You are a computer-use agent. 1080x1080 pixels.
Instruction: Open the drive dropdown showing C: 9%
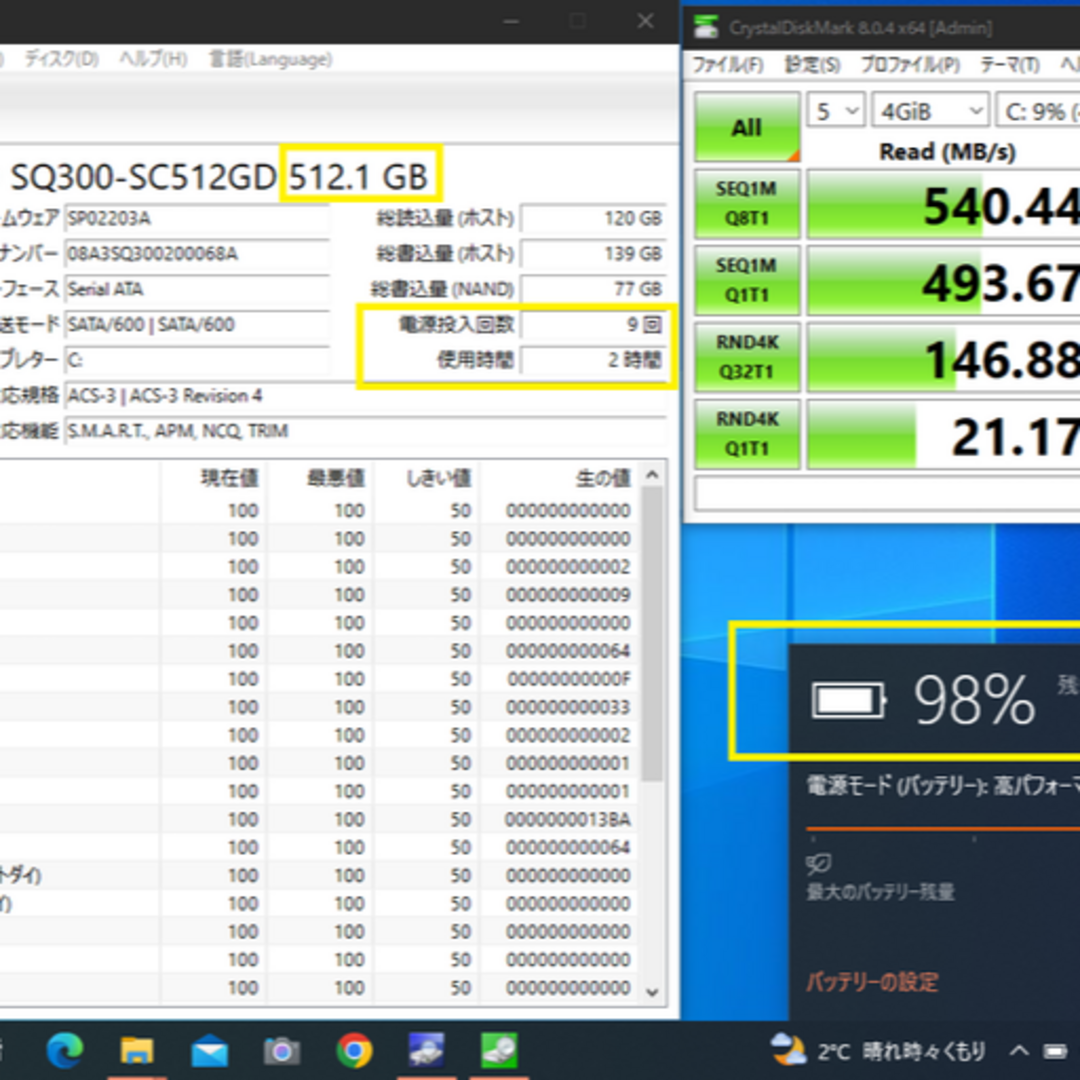[x=1038, y=110]
